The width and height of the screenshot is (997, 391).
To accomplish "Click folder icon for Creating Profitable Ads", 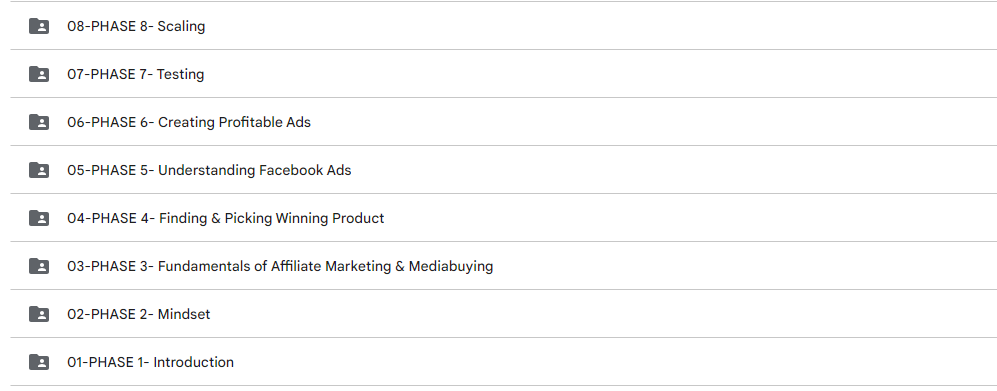I will point(39,122).
